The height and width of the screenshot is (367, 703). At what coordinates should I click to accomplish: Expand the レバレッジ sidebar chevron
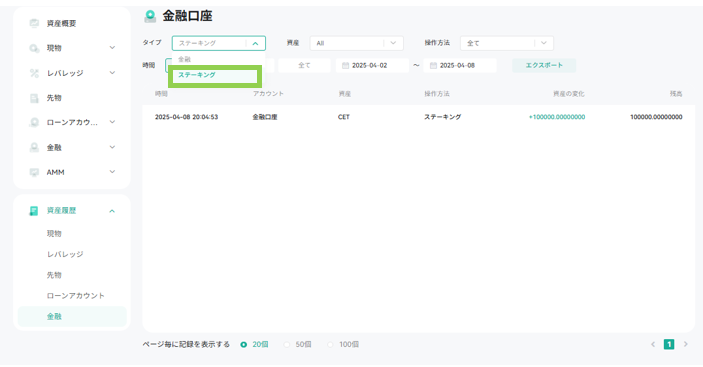(112, 73)
